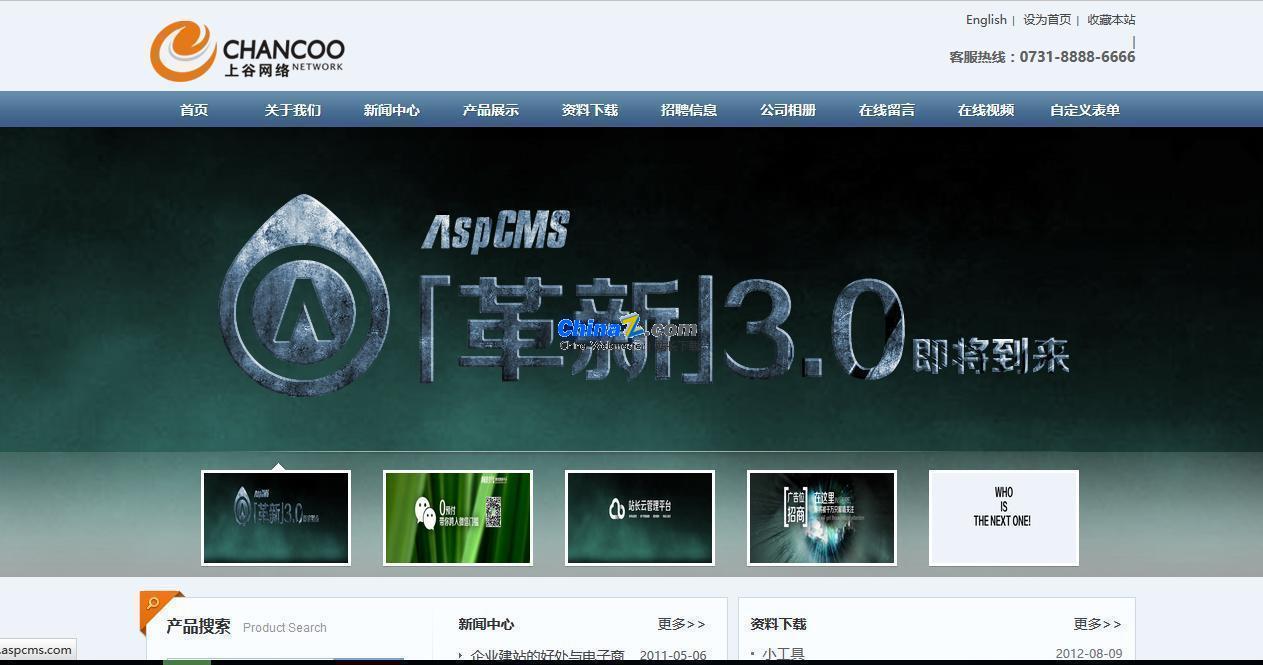
Task: Click the 收藏本站 link
Action: click(1111, 19)
